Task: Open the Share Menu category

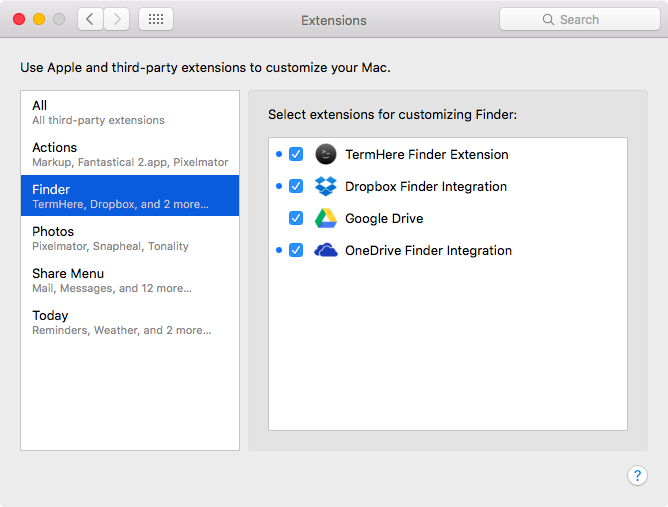Action: (130, 280)
